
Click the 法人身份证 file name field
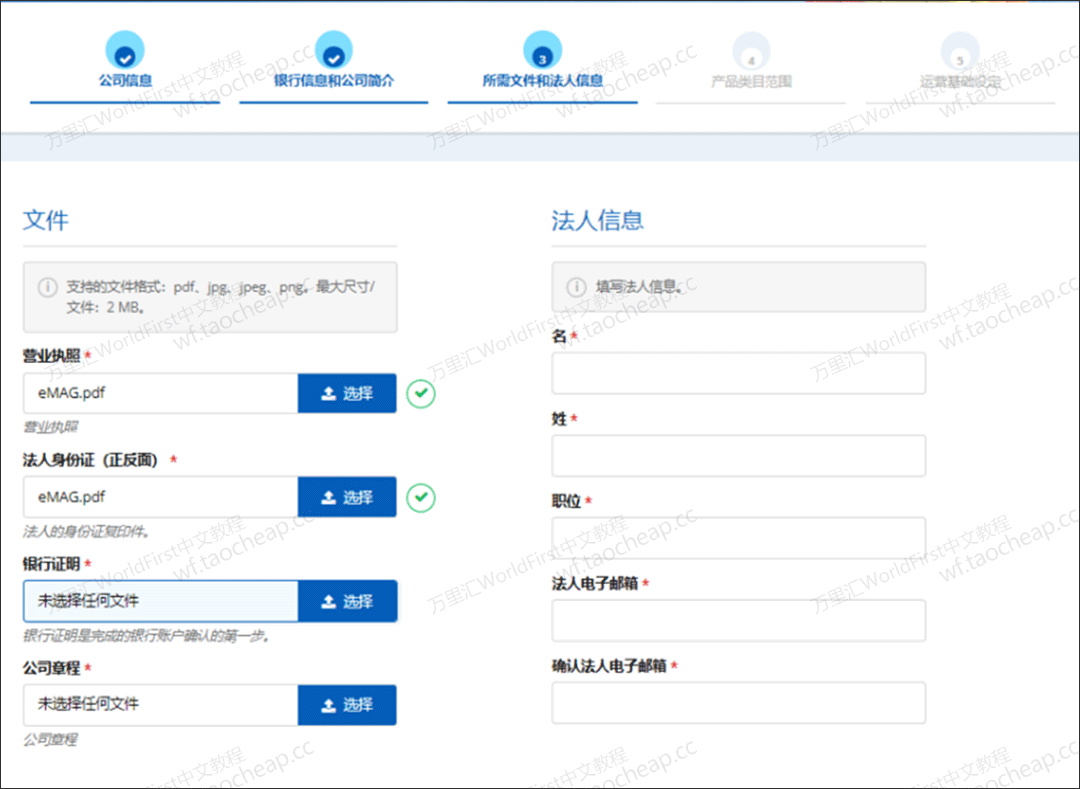160,497
